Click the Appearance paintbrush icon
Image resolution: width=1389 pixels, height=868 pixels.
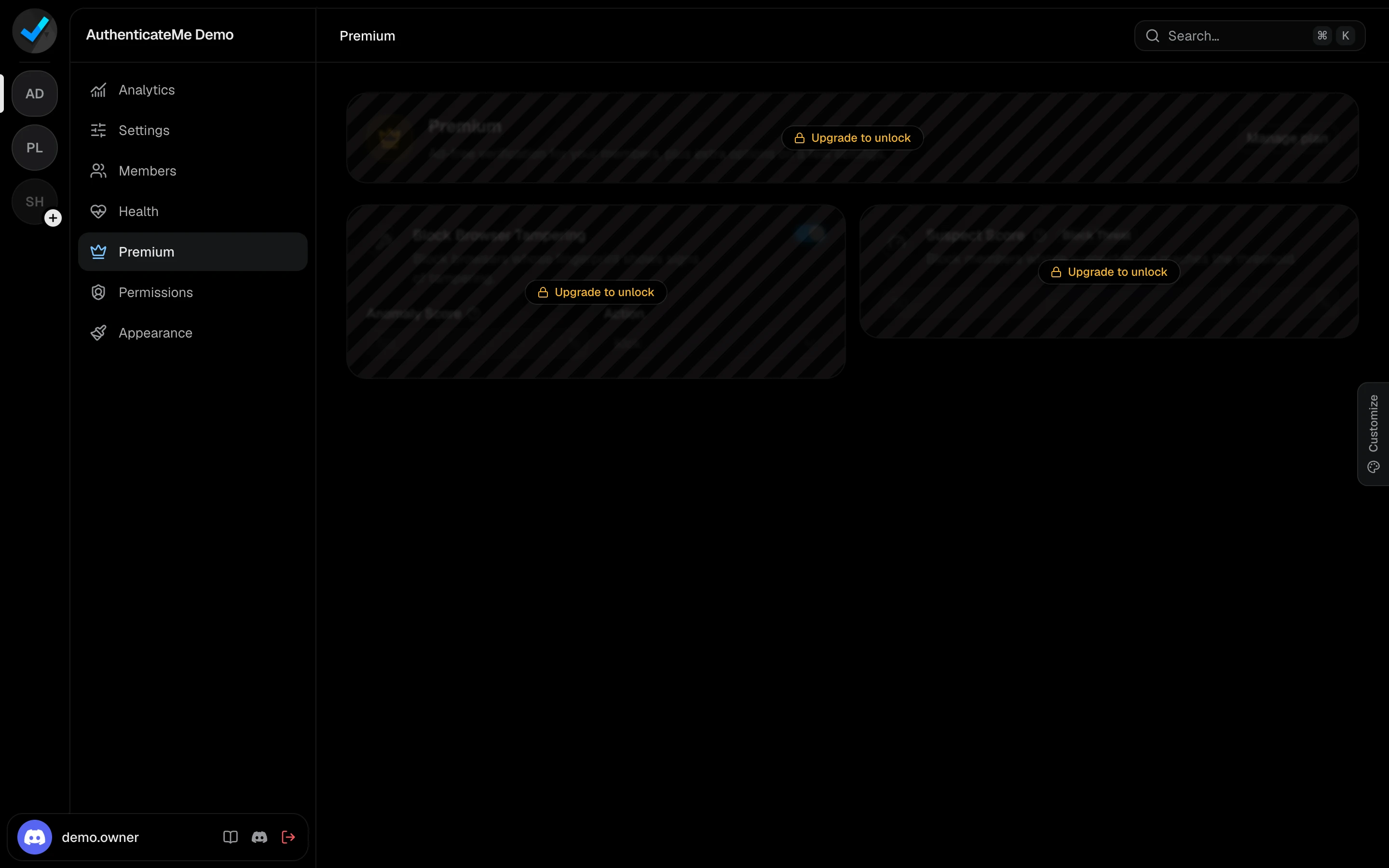98,333
